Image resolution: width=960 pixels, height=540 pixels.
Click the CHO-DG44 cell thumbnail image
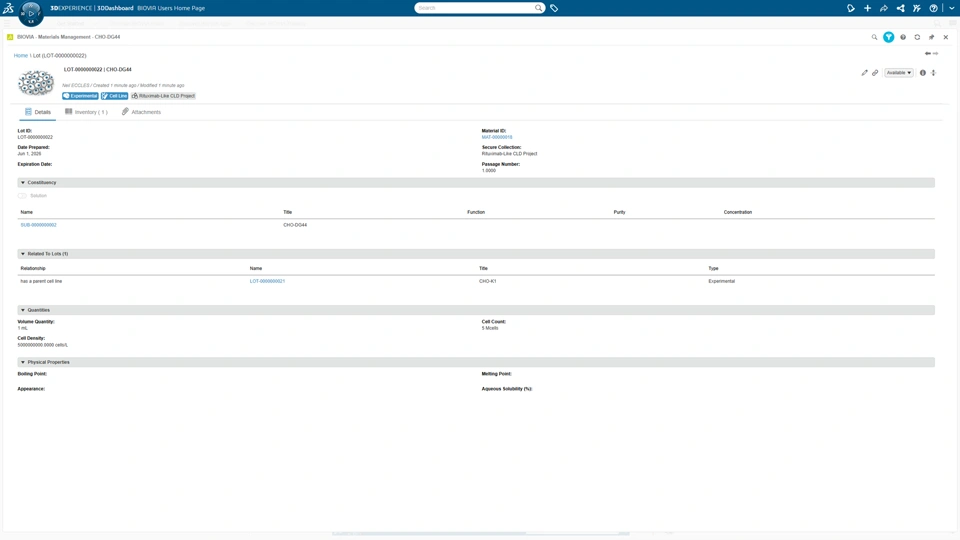(36, 83)
